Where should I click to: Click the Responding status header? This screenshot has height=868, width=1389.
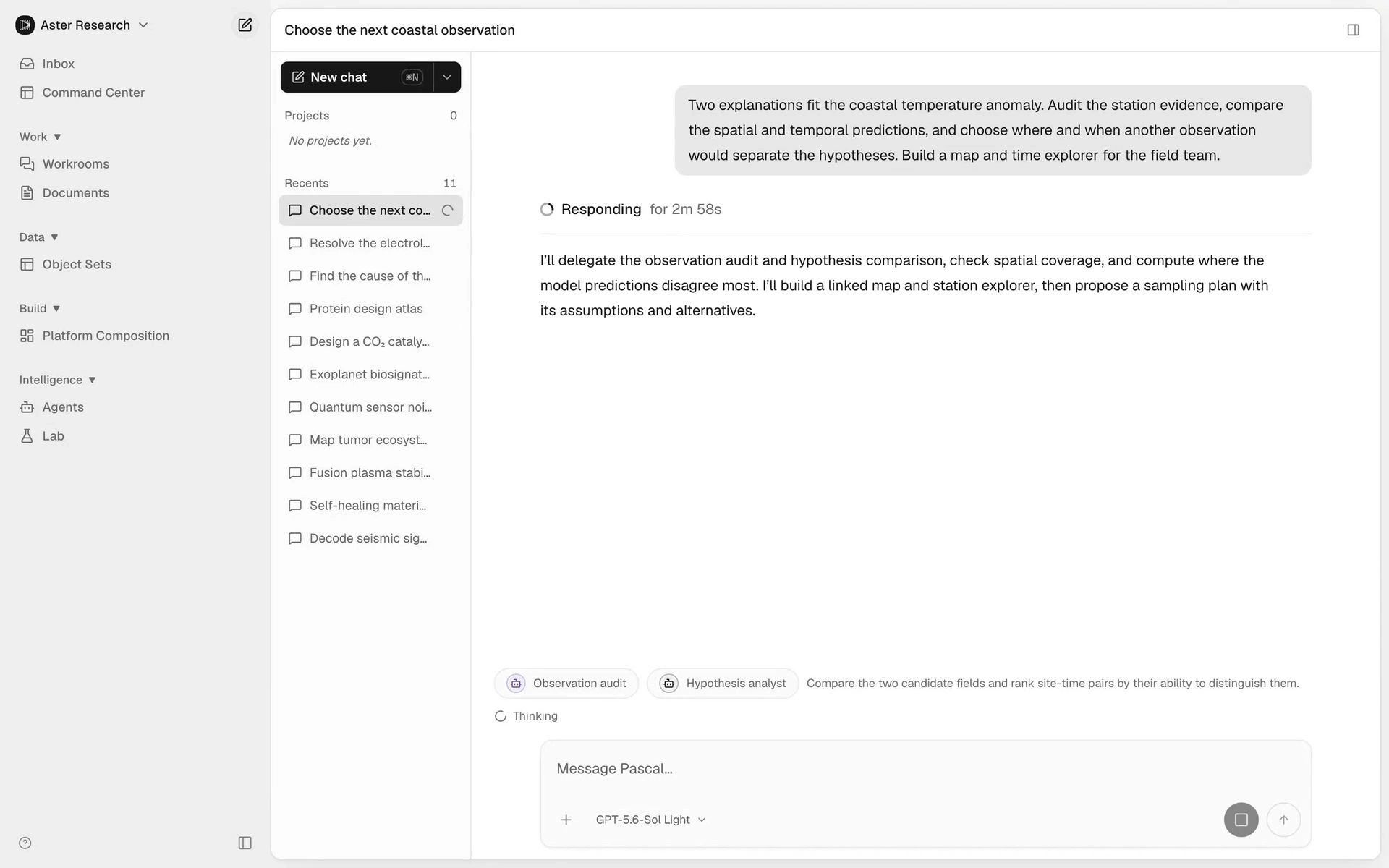pyautogui.click(x=630, y=210)
